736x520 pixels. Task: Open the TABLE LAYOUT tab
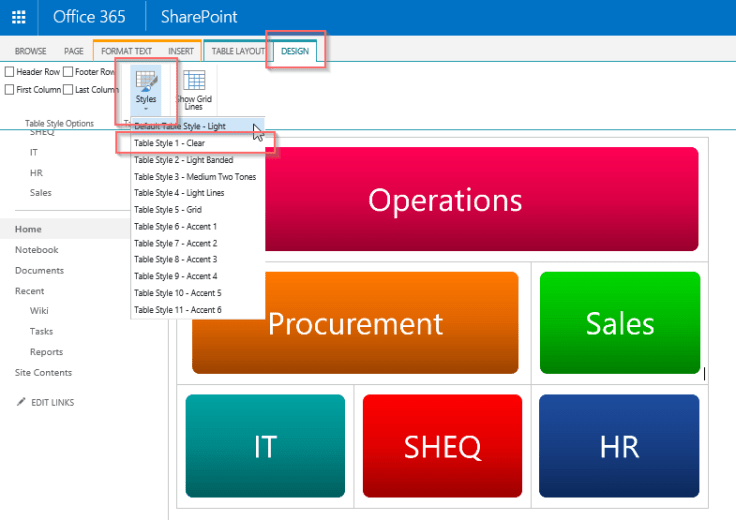tap(238, 51)
